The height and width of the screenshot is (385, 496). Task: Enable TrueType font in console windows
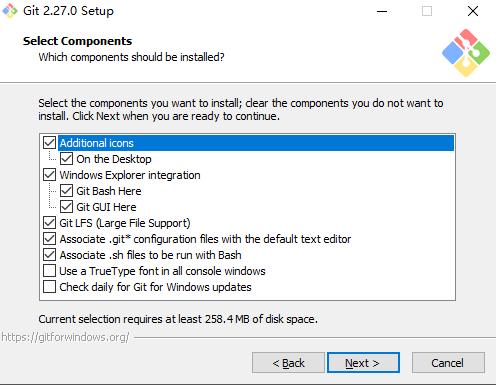tap(49, 271)
